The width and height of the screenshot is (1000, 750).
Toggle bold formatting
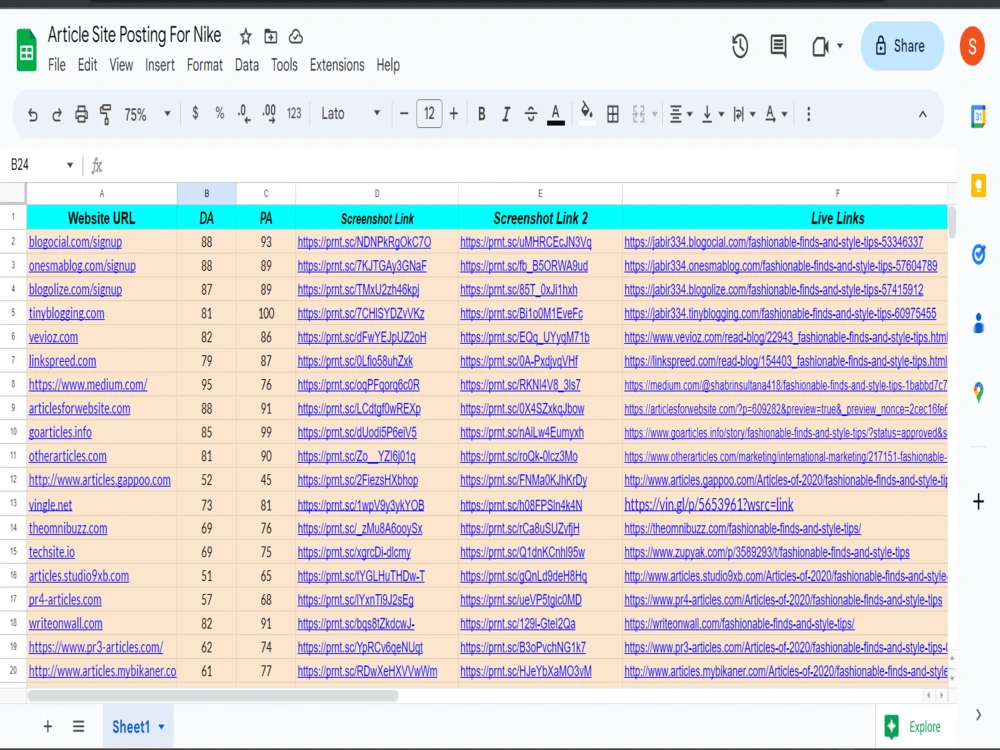coord(482,114)
